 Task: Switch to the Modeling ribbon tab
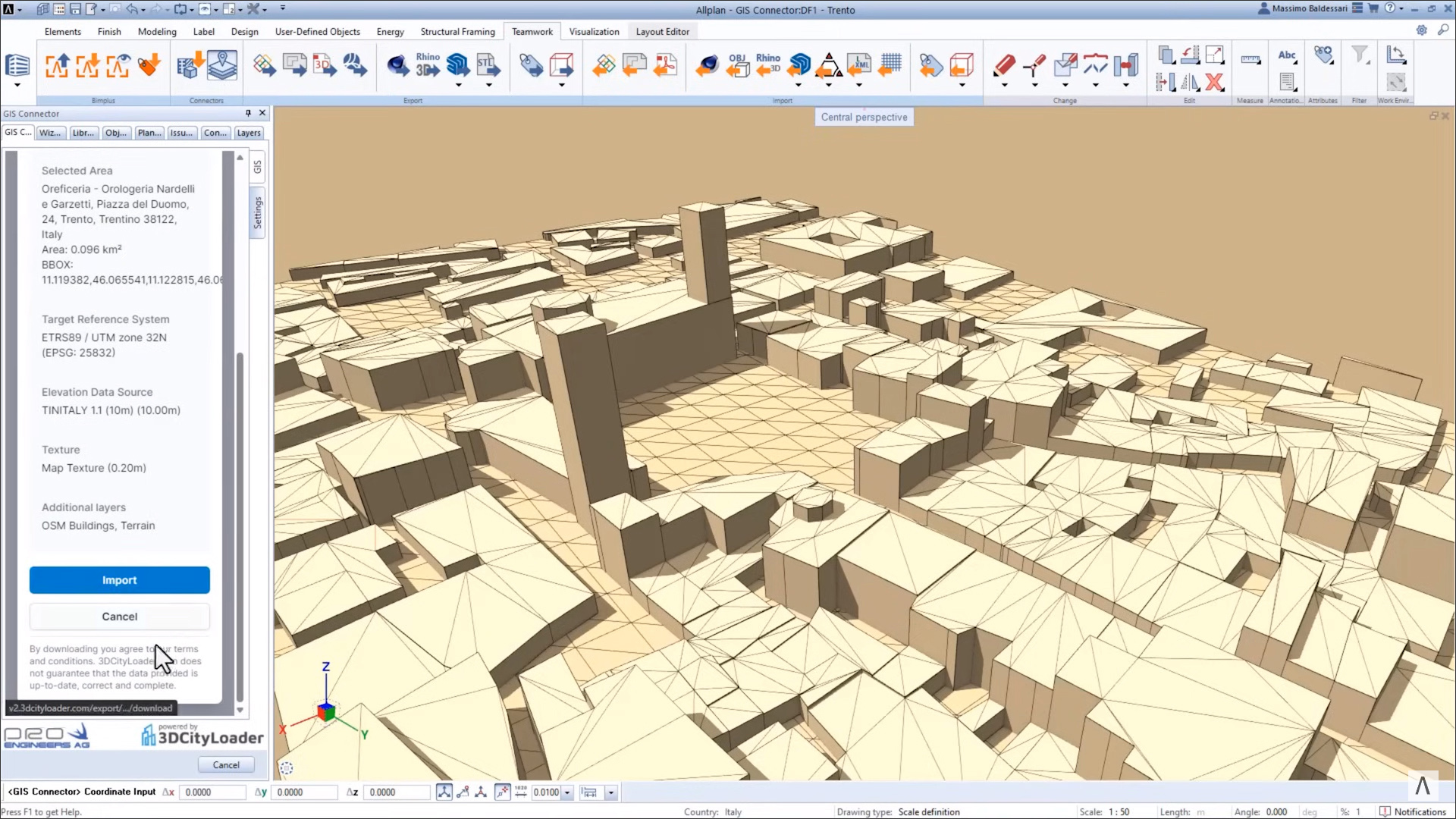pyautogui.click(x=157, y=31)
